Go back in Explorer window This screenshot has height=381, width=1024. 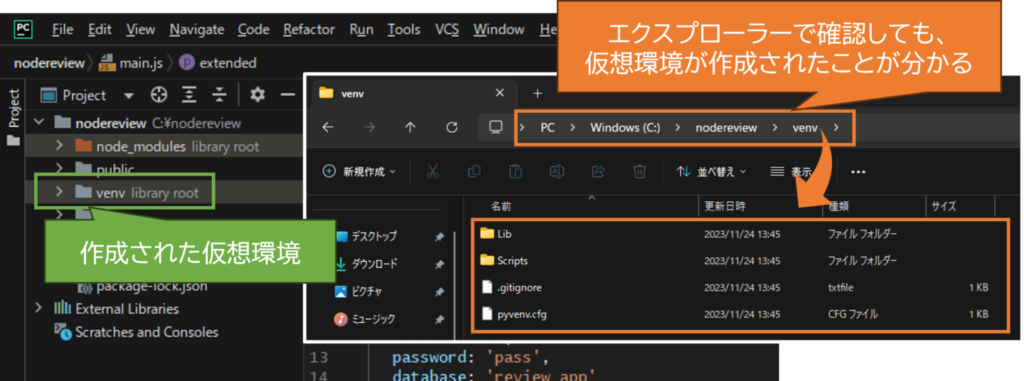tap(328, 127)
